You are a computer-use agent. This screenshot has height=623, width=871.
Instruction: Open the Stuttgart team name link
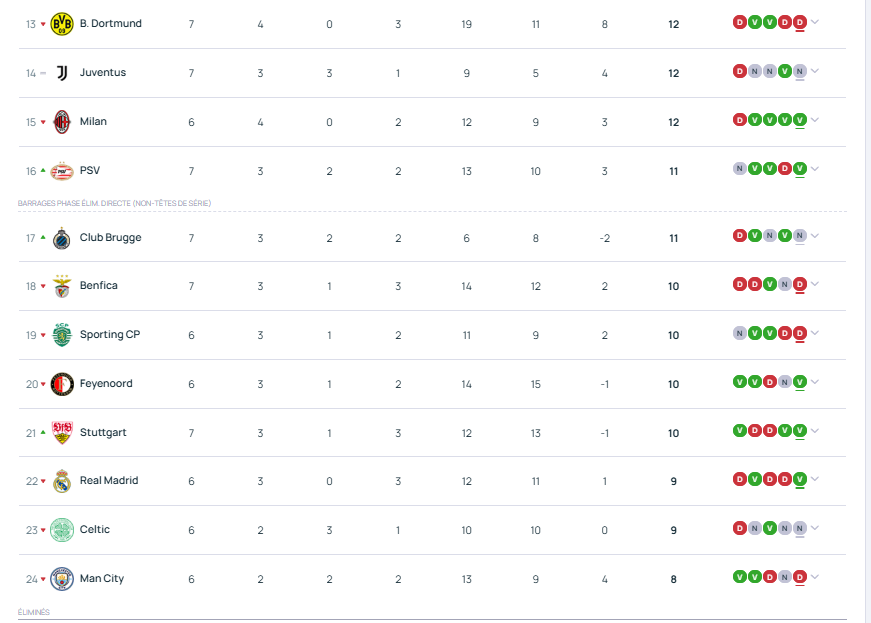(103, 433)
